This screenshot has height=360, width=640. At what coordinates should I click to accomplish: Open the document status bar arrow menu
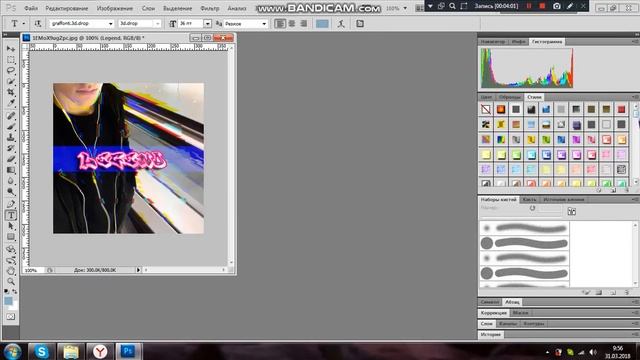tap(138, 270)
